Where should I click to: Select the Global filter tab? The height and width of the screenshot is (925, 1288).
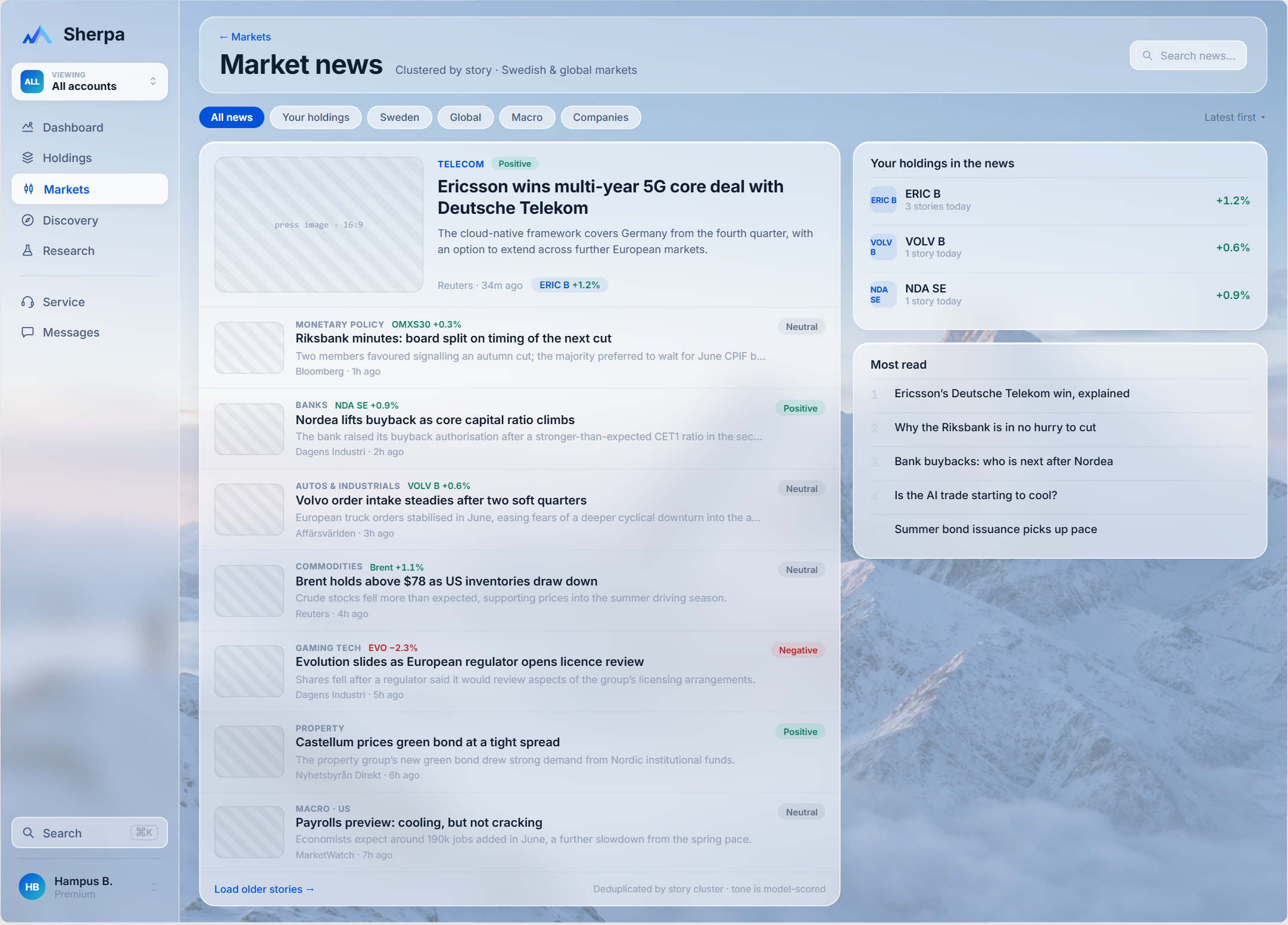point(466,117)
